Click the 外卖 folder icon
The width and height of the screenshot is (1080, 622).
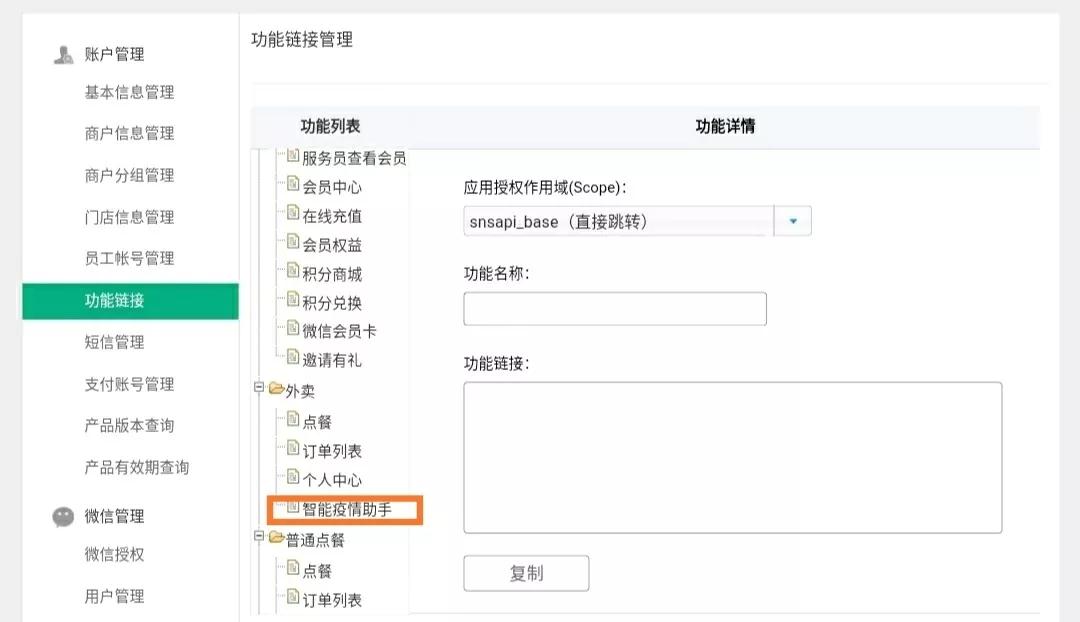276,388
